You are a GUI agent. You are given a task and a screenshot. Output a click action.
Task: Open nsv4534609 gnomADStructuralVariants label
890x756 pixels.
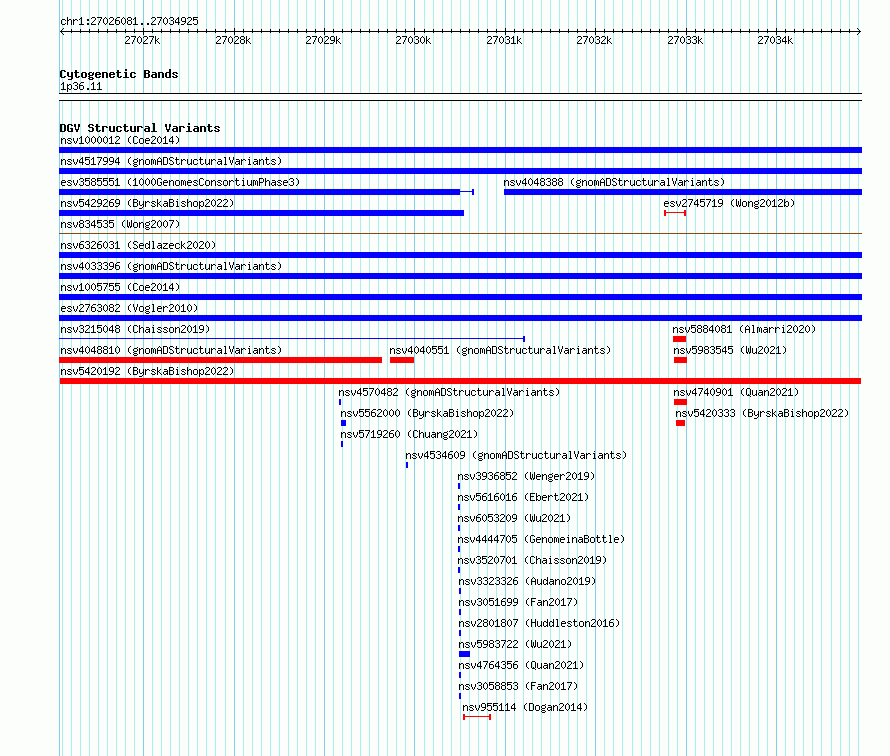[x=516, y=455]
